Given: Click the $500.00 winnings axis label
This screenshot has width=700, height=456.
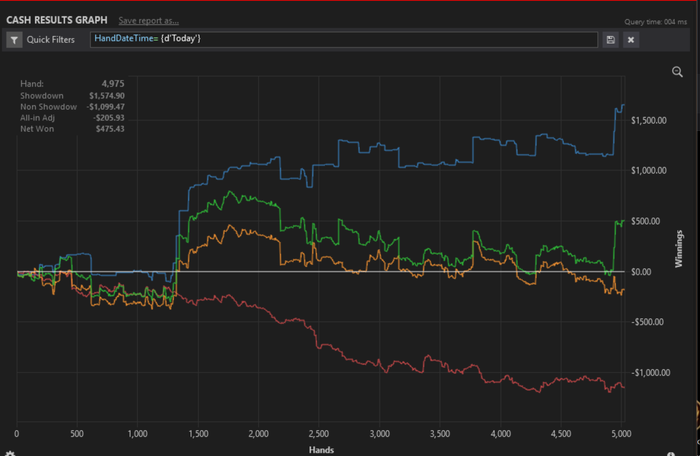Looking at the screenshot, I should (x=645, y=222).
